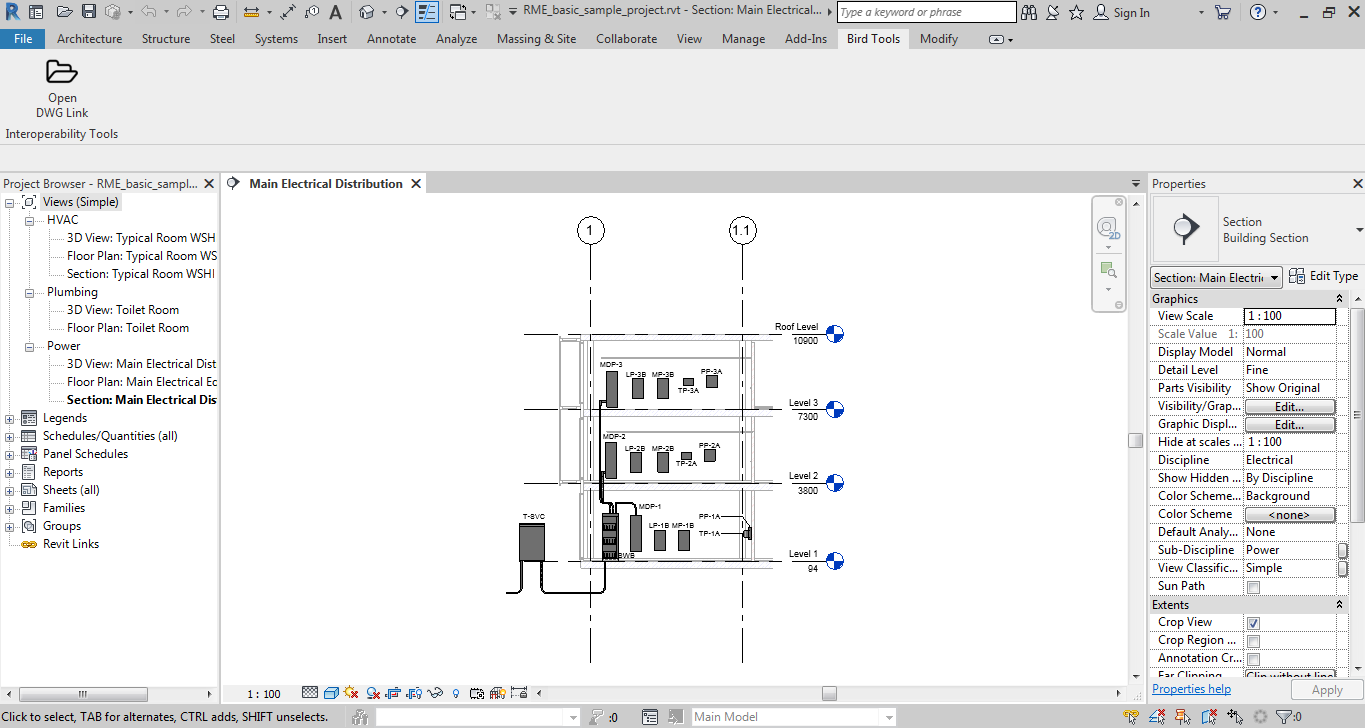This screenshot has height=728, width=1365.
Task: Click the Temporary Hide/Isolate glasses icon
Action: [x=434, y=692]
